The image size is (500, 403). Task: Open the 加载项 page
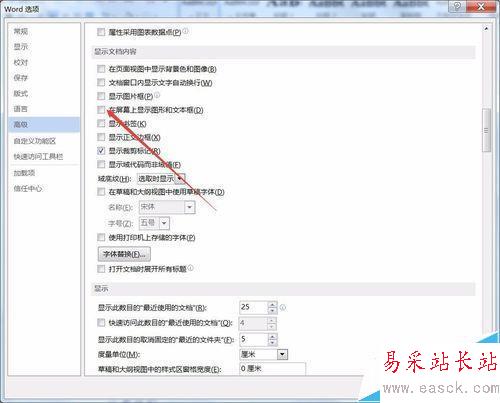click(x=24, y=173)
